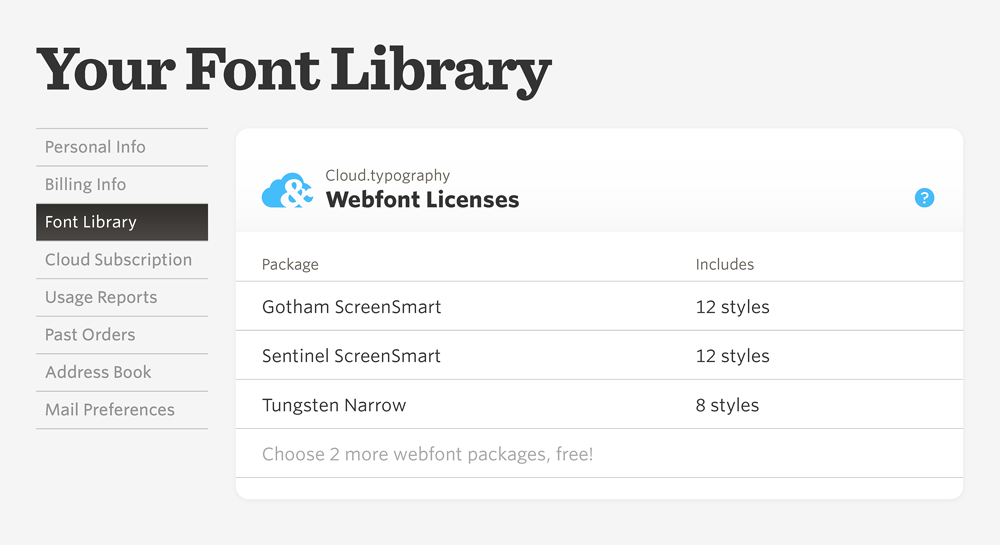Click the Package column header
This screenshot has width=1000, height=545.
pyautogui.click(x=290, y=265)
